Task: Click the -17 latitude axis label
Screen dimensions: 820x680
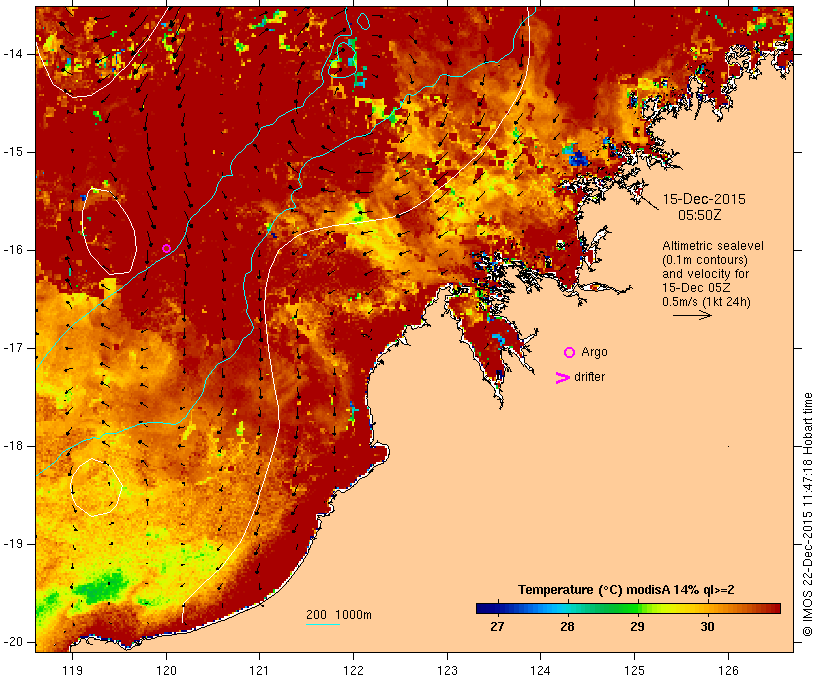Action: (13, 348)
